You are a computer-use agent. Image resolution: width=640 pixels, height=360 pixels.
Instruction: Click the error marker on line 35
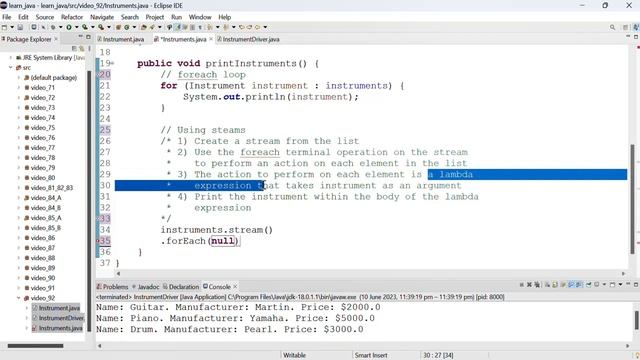98,241
